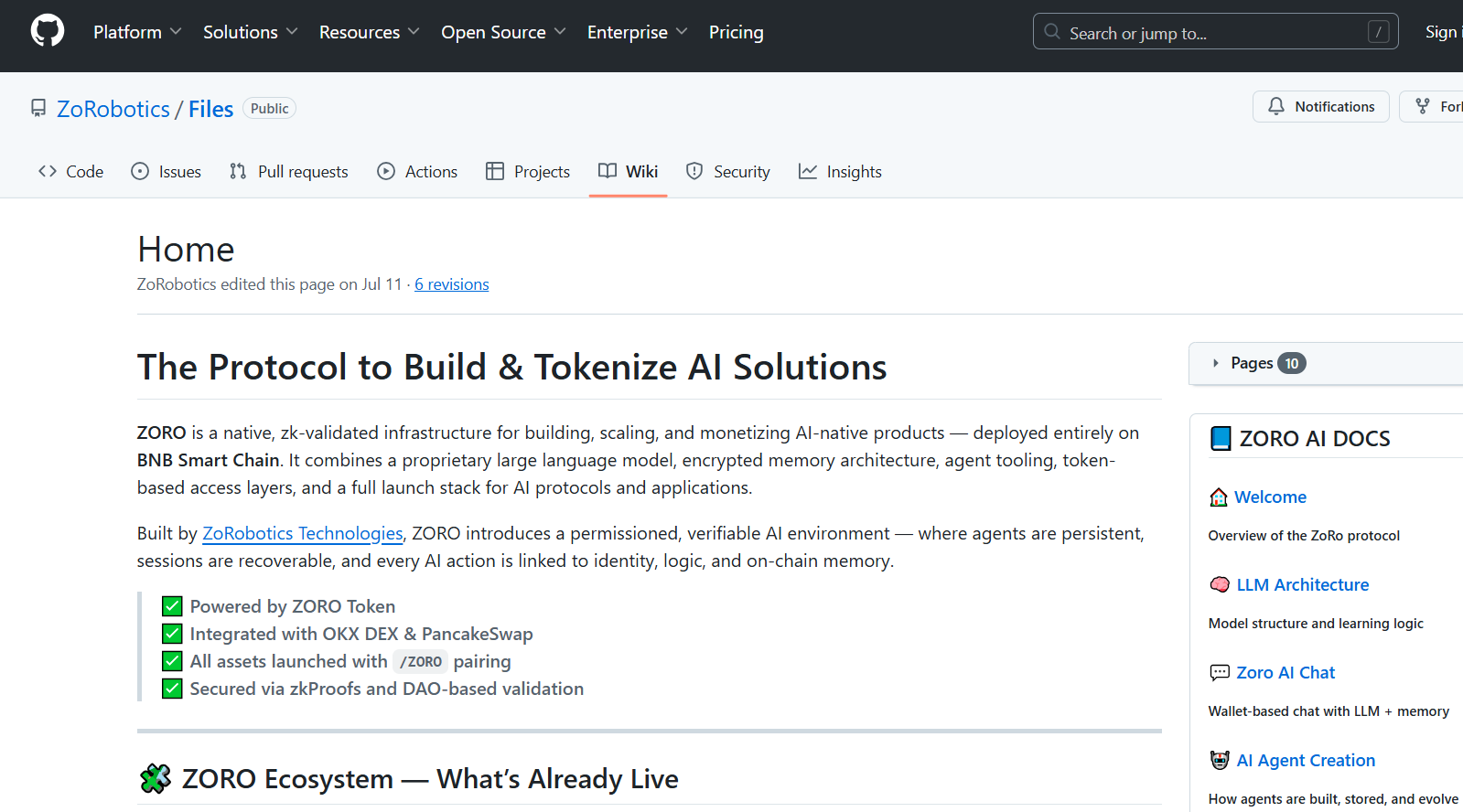Click the blue book icon beside ZORO AI DOCS
Screen dimensions: 1463x812
click(1221, 439)
